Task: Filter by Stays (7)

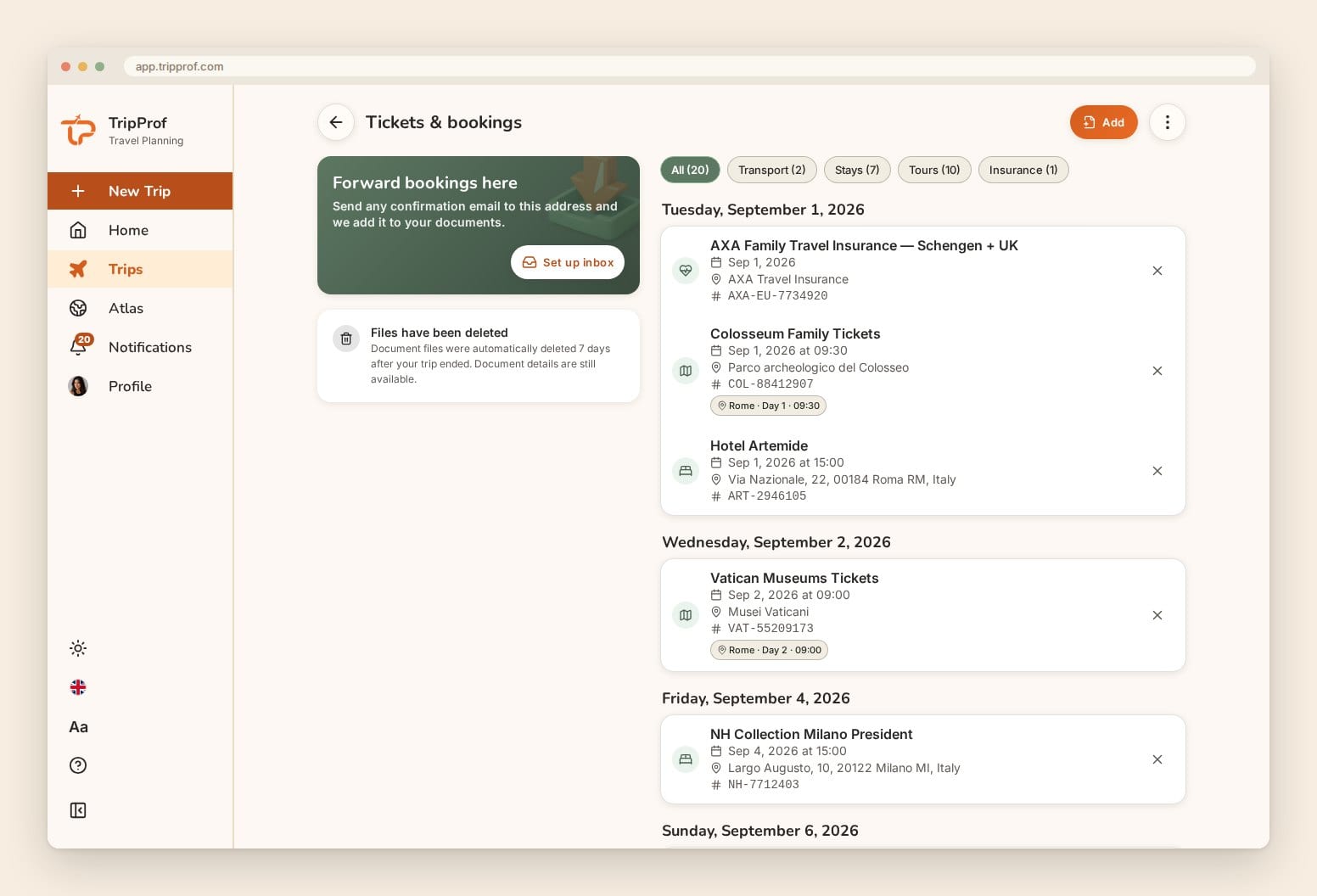Action: (x=857, y=170)
